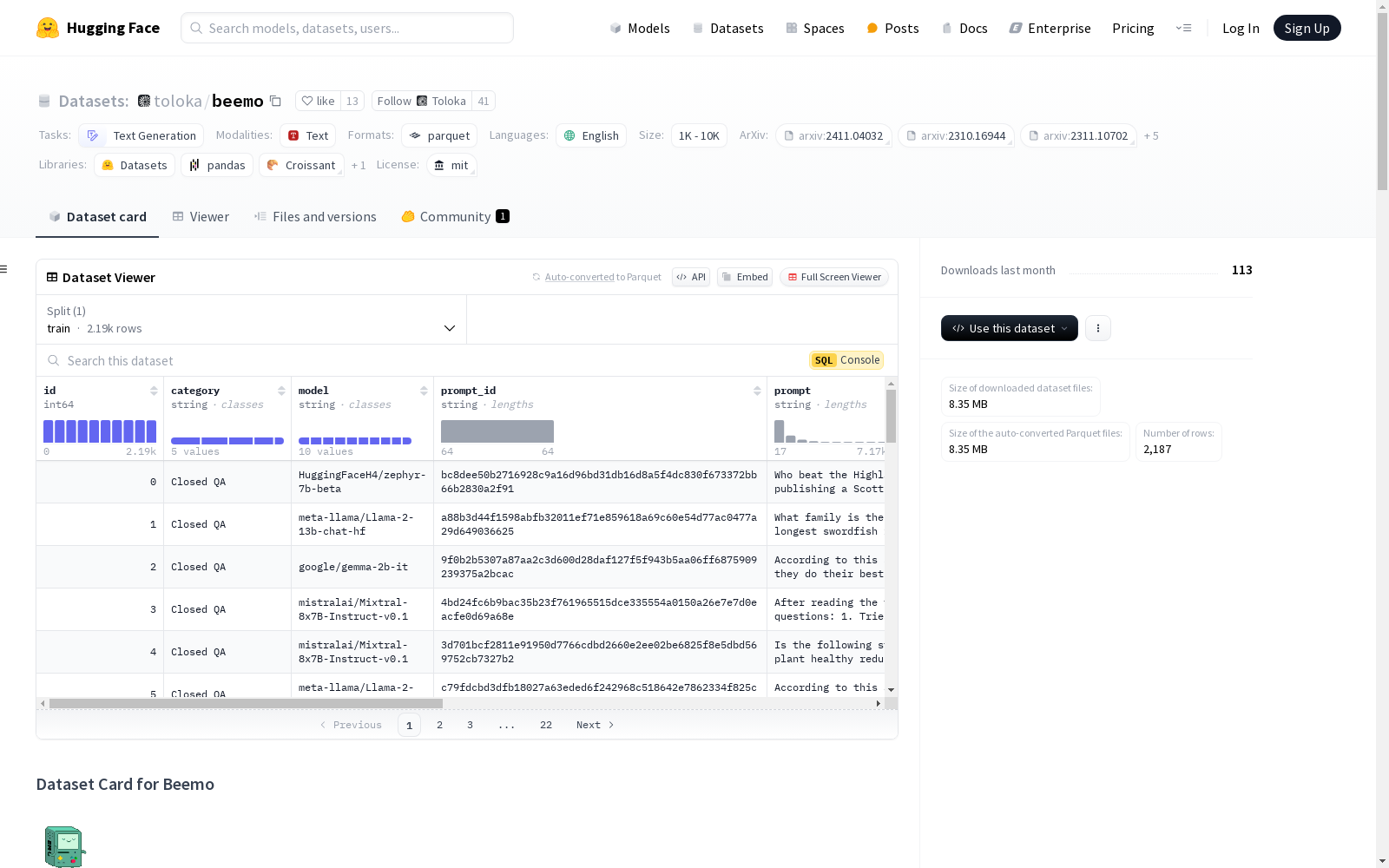The height and width of the screenshot is (868, 1389).
Task: Open the Community tab
Action: point(455,217)
